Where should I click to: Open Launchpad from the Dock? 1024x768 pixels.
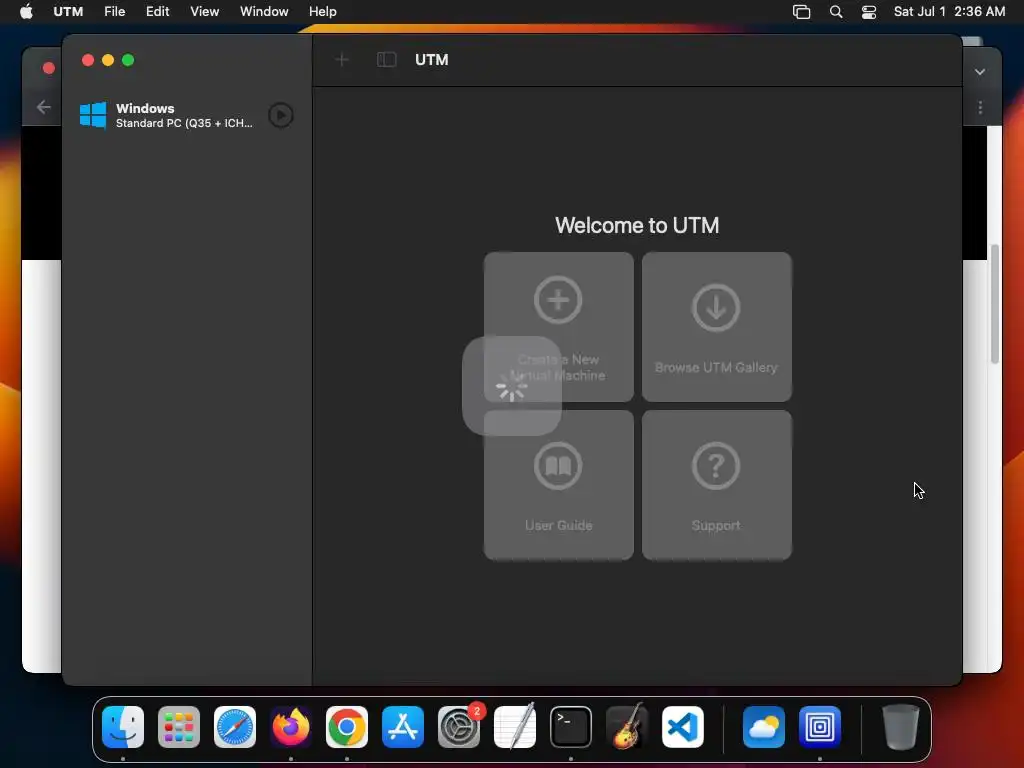[179, 727]
